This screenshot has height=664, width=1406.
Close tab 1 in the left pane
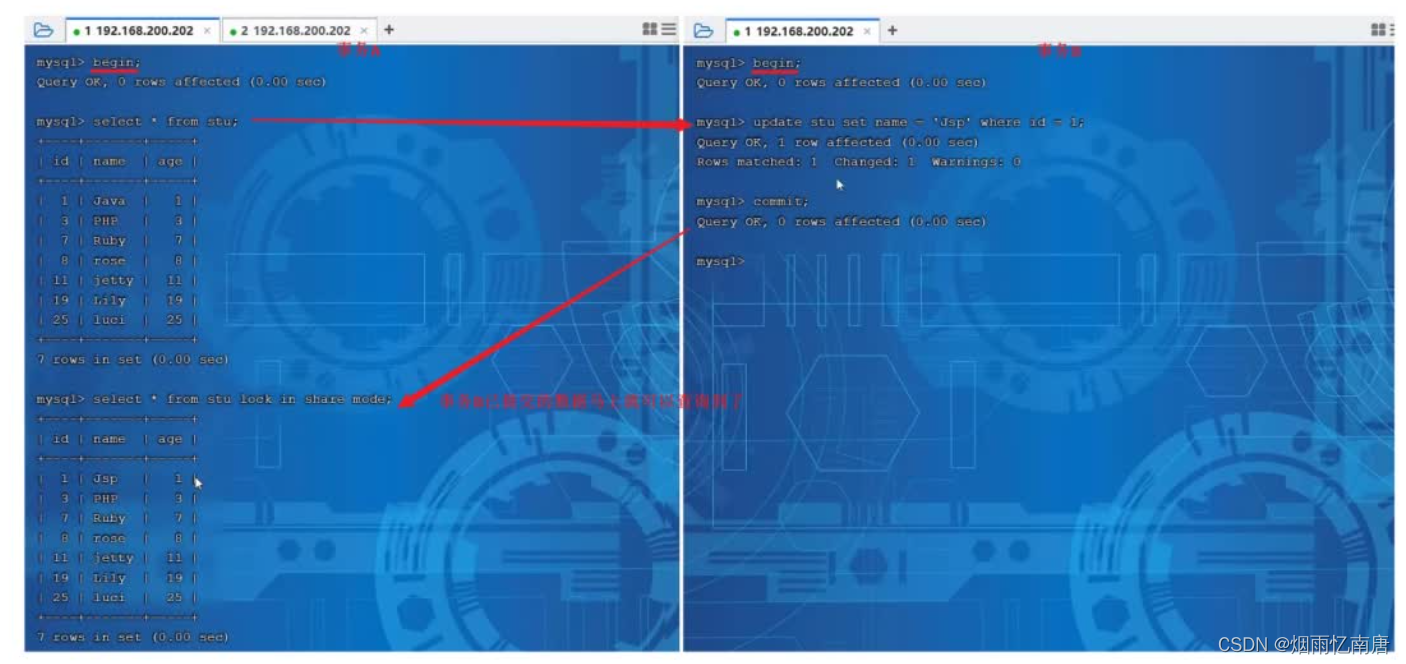coord(207,31)
